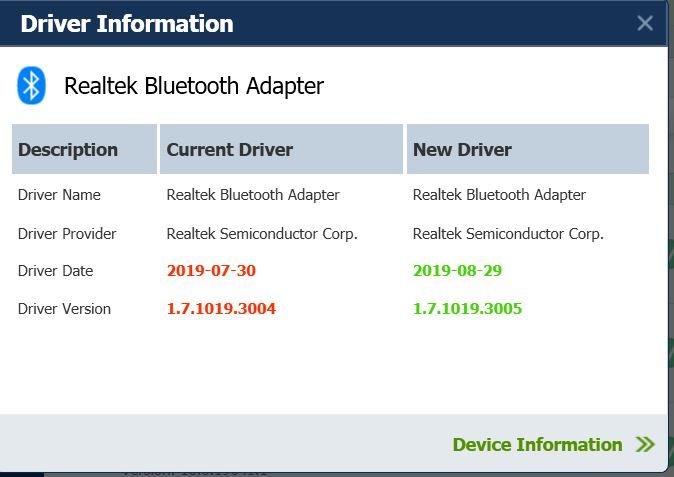Viewport: 674px width, 477px height.
Task: Select the Realtek Bluetooth Adapter title
Action: point(194,86)
